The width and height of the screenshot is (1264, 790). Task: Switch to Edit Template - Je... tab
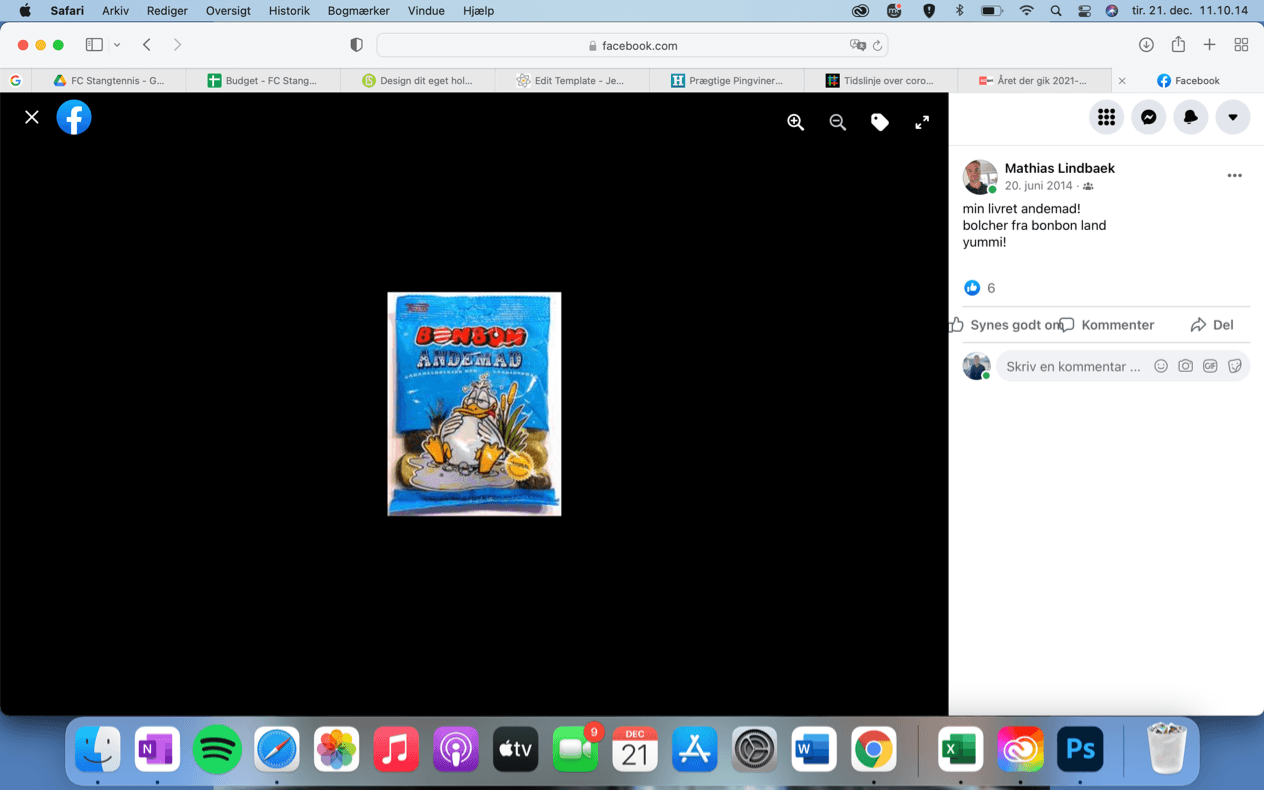[572, 80]
